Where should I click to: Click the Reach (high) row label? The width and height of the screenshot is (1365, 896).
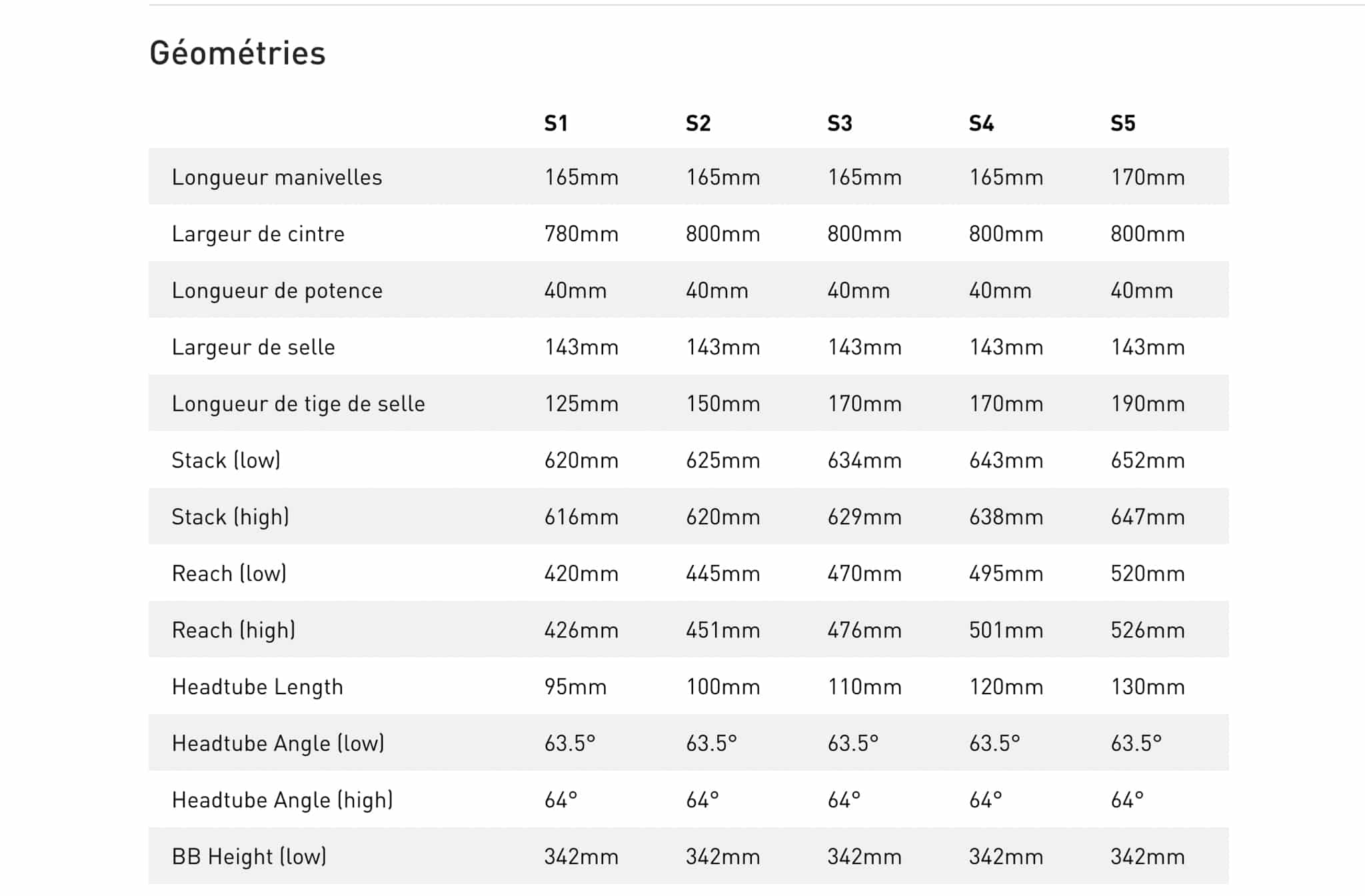(233, 630)
